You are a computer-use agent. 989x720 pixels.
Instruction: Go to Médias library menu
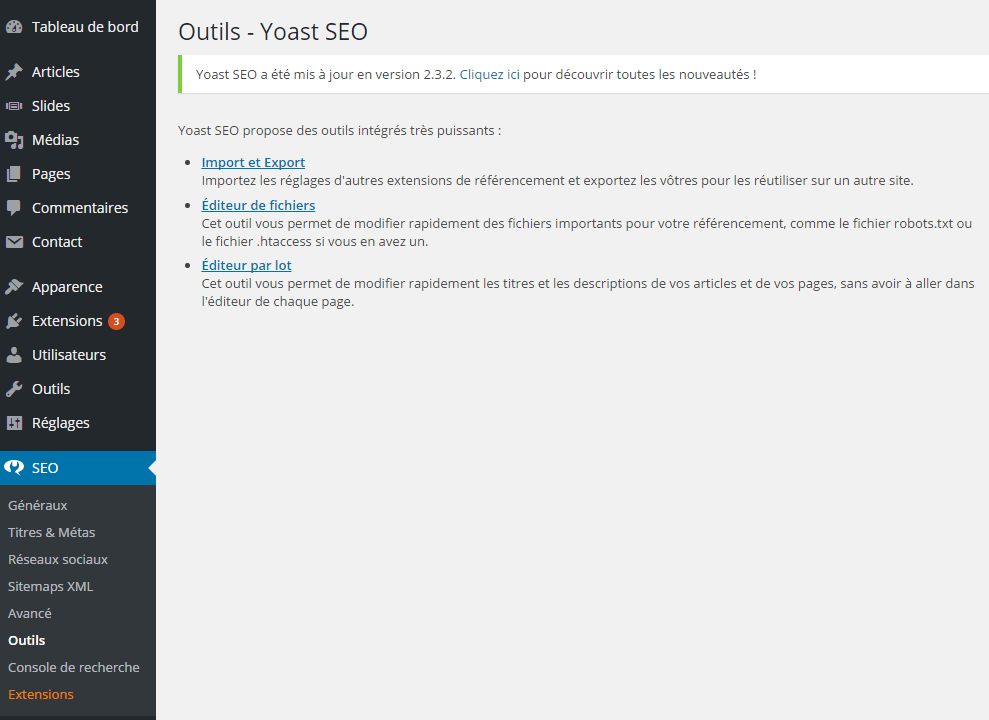[78, 140]
